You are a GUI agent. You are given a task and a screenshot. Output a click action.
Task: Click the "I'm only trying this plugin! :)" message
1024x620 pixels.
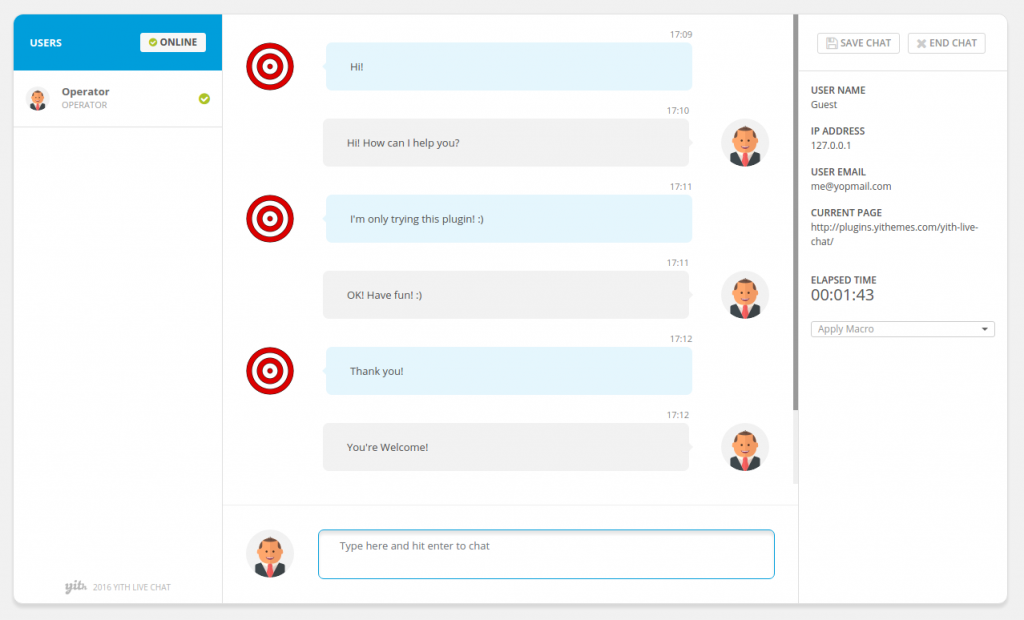509,219
